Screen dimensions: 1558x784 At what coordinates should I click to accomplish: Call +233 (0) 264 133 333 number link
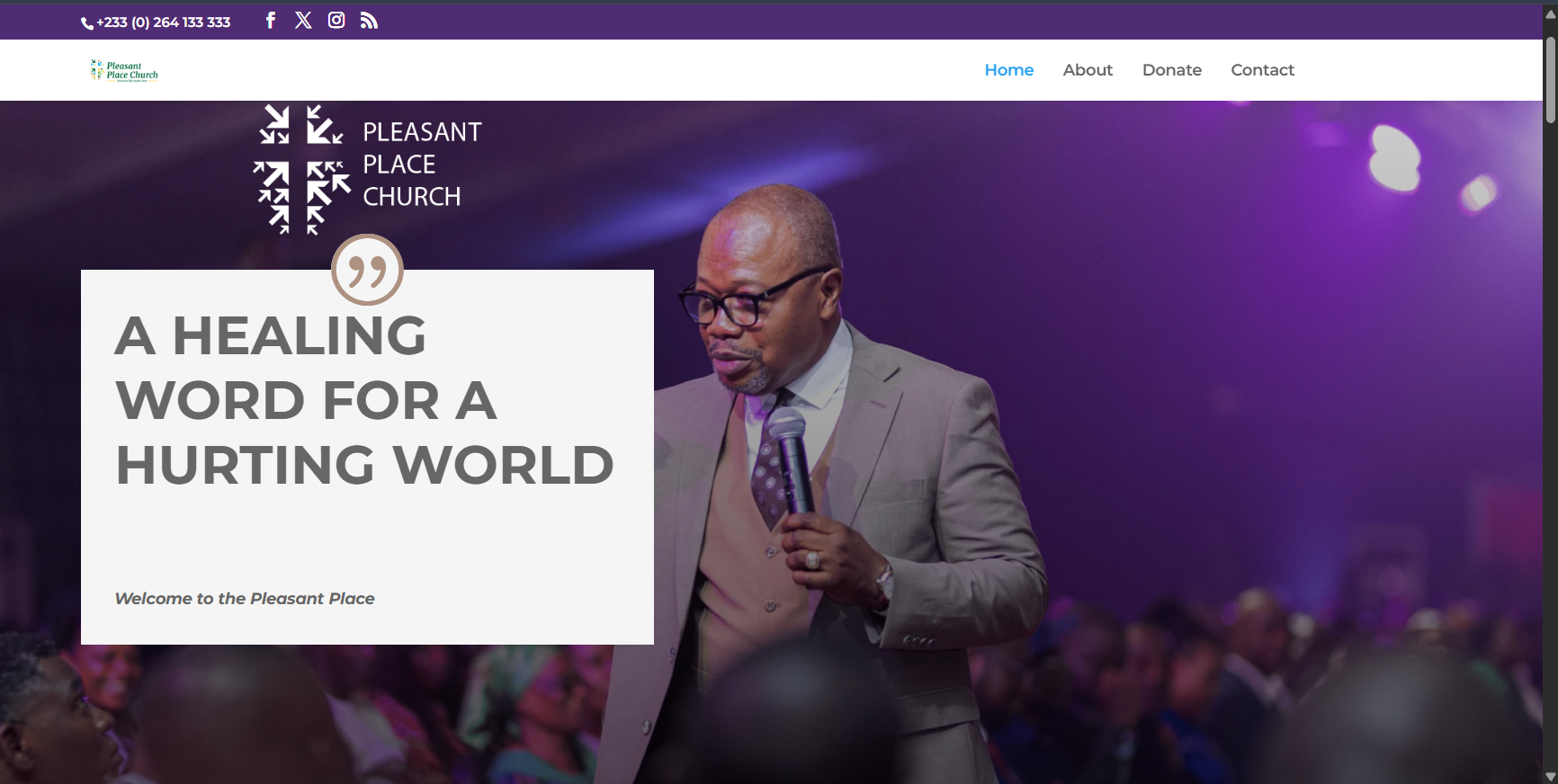coord(164,22)
